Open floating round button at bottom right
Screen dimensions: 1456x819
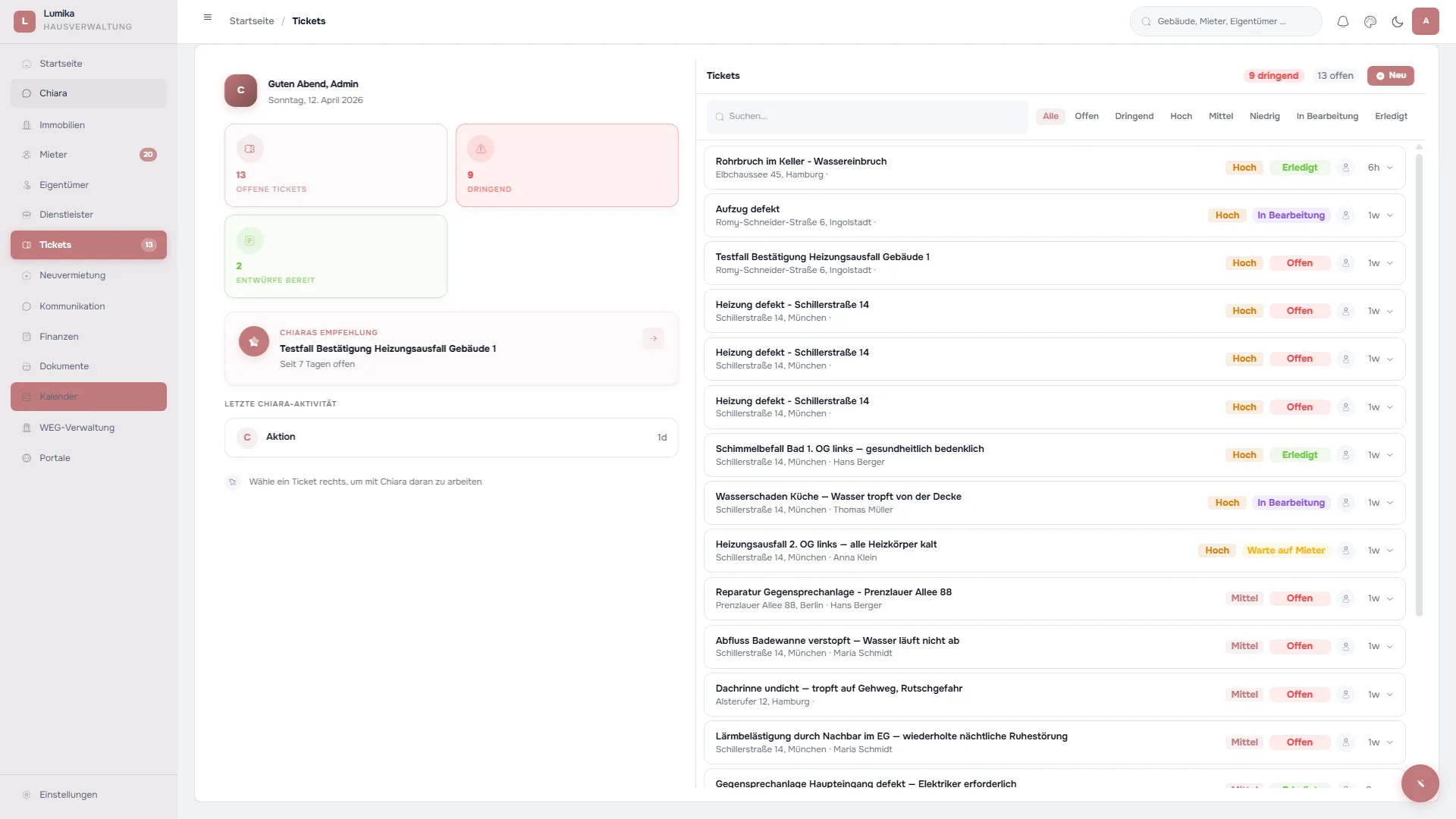pos(1420,783)
